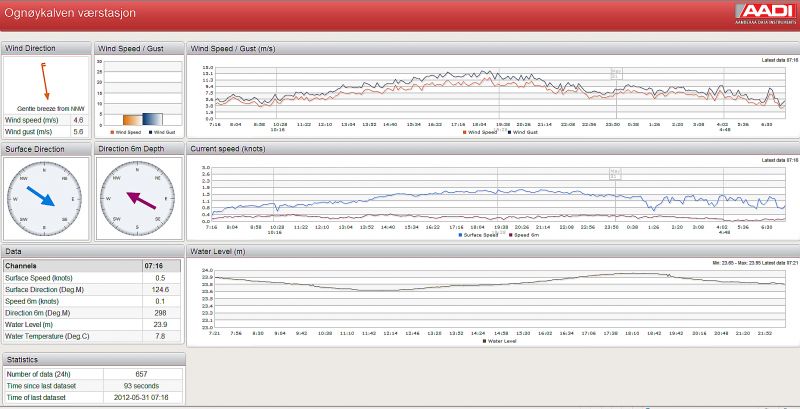This screenshot has height=409, width=800.
Task: Click the Water Temperature value 7.8
Action: [161, 337]
